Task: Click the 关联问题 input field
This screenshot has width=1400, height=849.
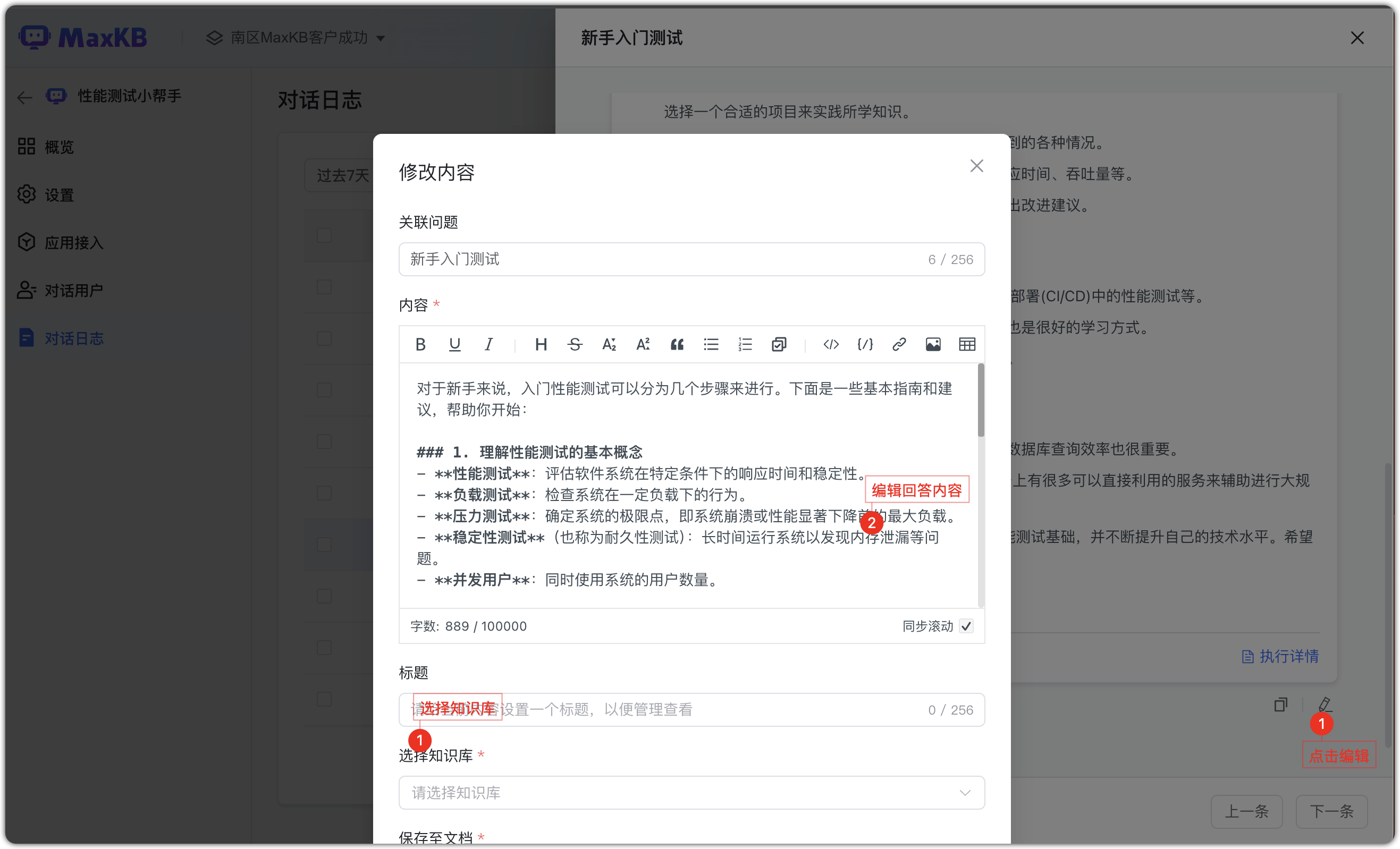Action: click(691, 259)
